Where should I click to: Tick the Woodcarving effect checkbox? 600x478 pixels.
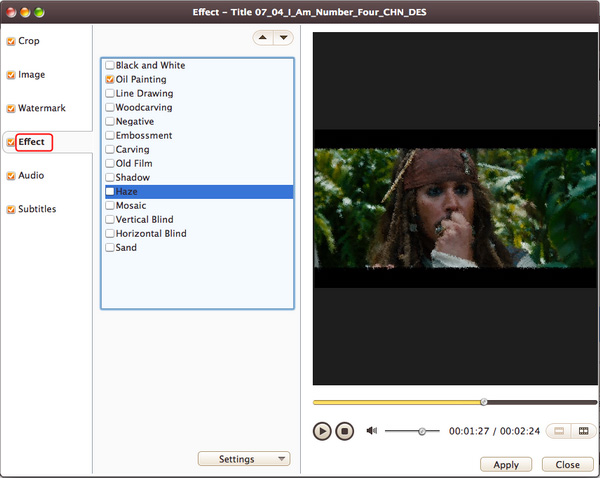110,107
